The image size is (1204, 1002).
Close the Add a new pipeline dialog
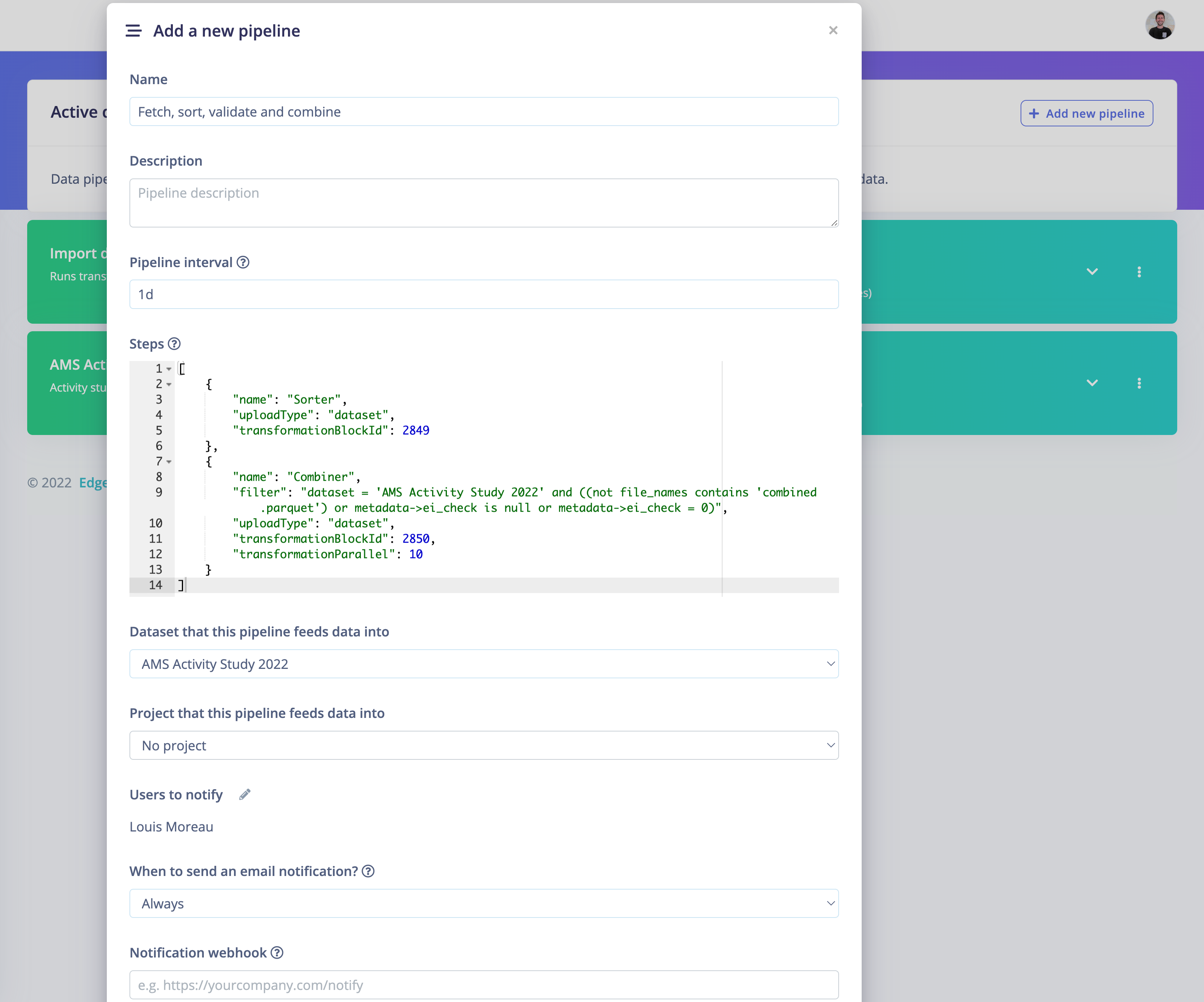[833, 30]
